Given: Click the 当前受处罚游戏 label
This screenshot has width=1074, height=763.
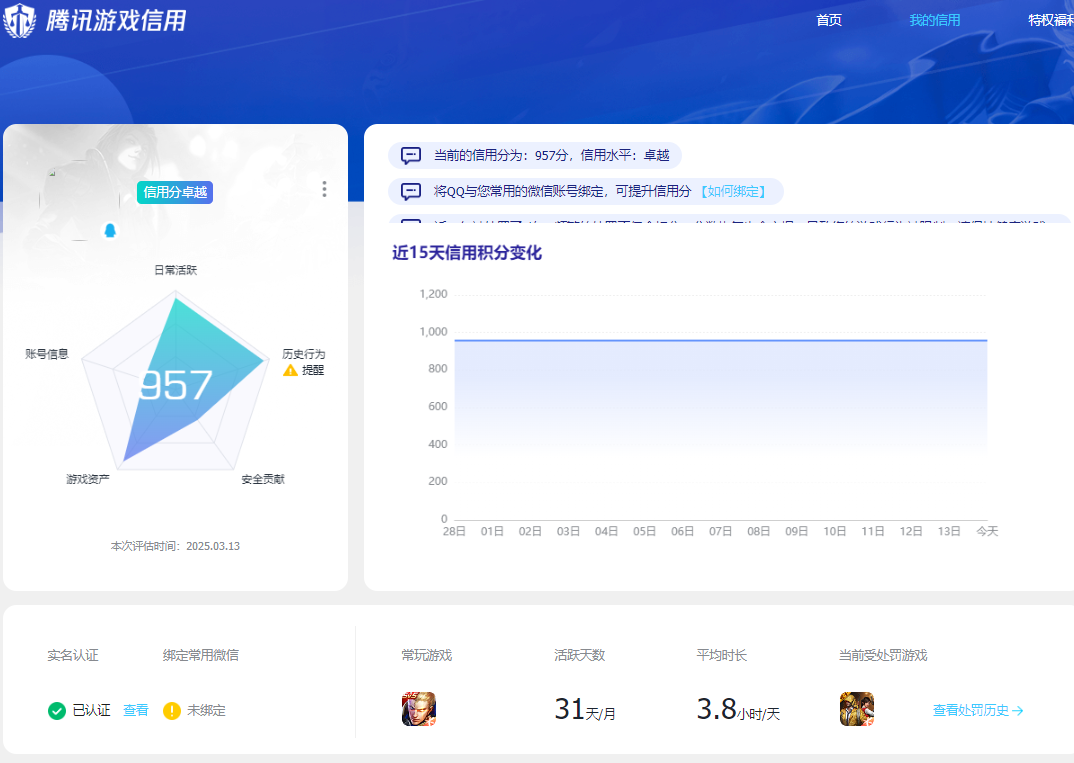Looking at the screenshot, I should [x=883, y=655].
